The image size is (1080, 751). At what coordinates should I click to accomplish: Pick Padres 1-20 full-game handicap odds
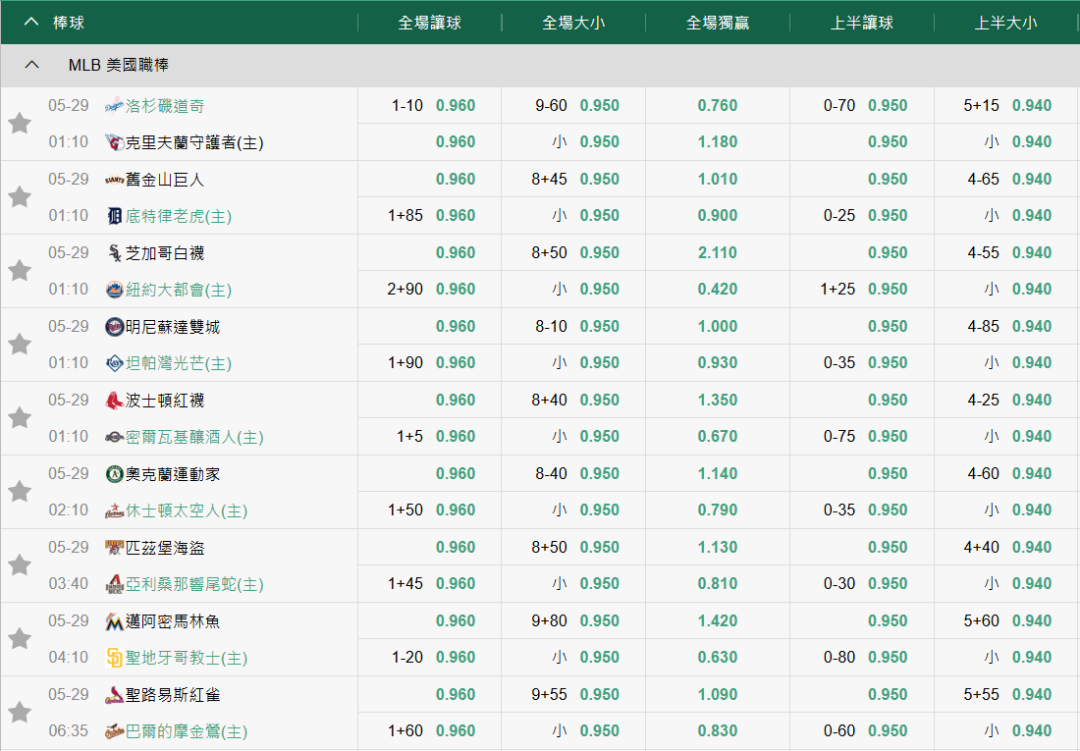coord(455,657)
